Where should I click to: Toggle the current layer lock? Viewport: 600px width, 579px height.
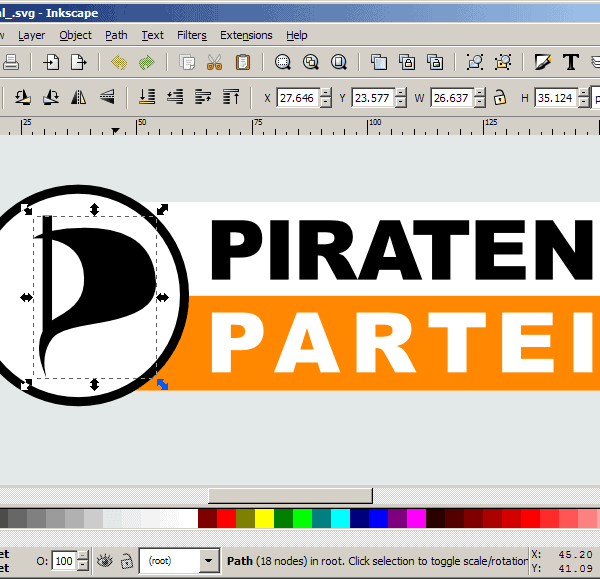click(127, 561)
